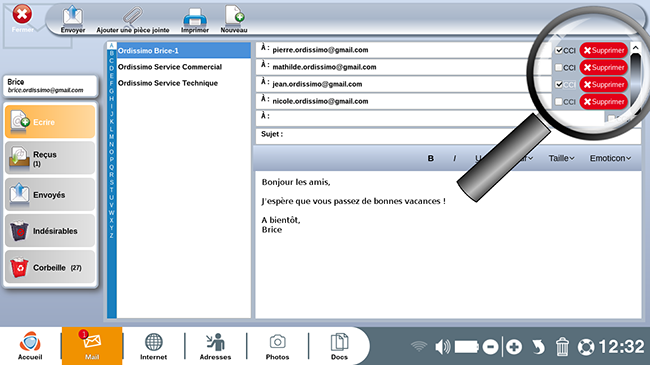Open the Indésirables spam folder
The height and width of the screenshot is (365, 650).
point(50,231)
